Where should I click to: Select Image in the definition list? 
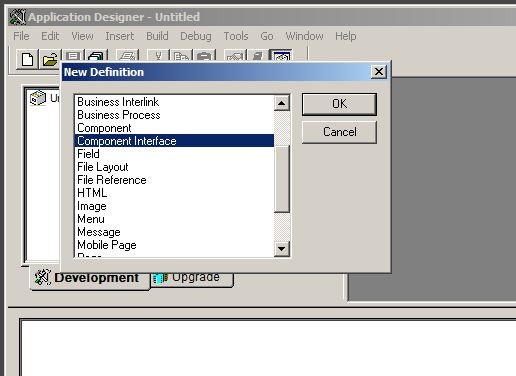[174, 206]
